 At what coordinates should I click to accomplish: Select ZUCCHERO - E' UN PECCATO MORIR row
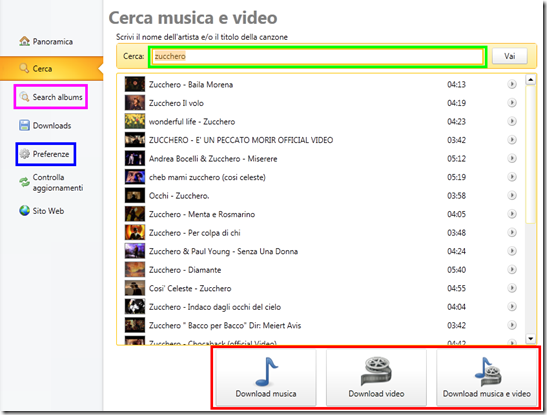point(321,140)
